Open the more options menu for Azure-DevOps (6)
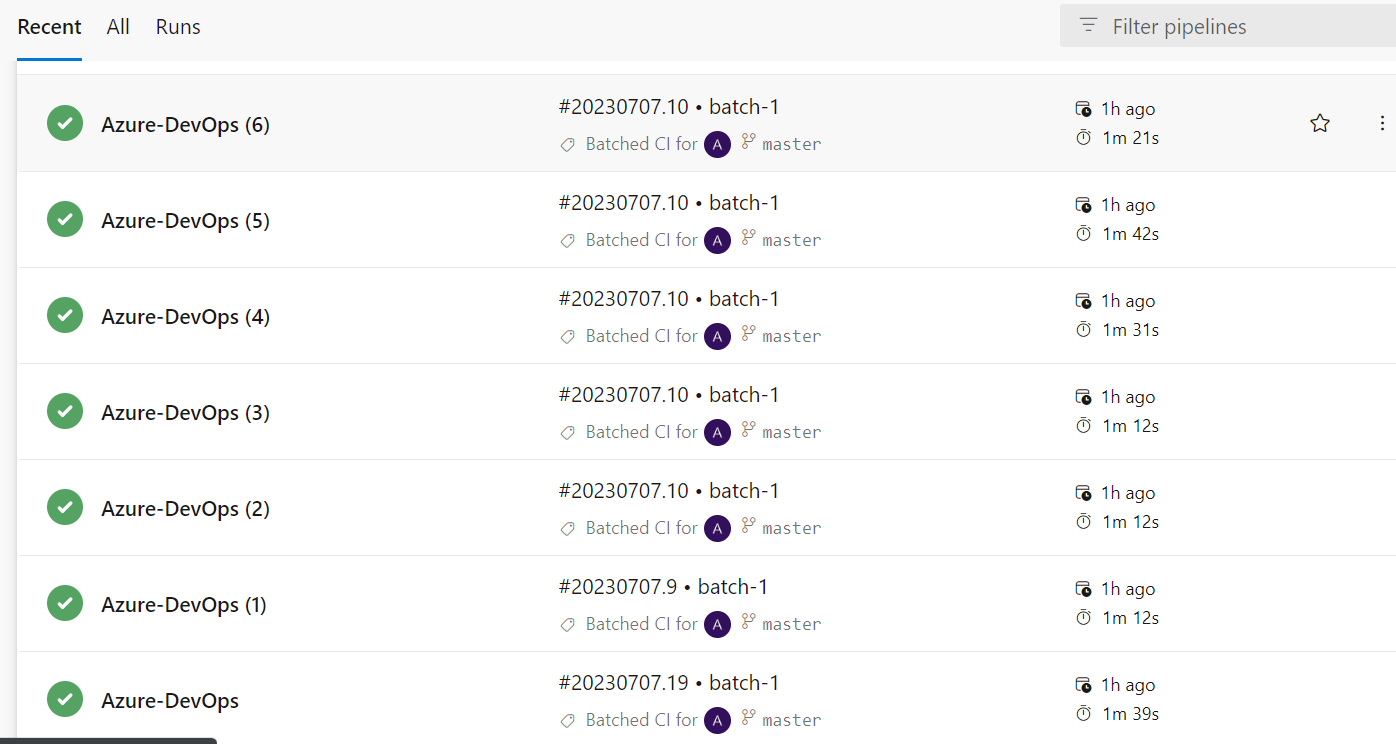This screenshot has width=1396, height=744. pyautogui.click(x=1382, y=123)
